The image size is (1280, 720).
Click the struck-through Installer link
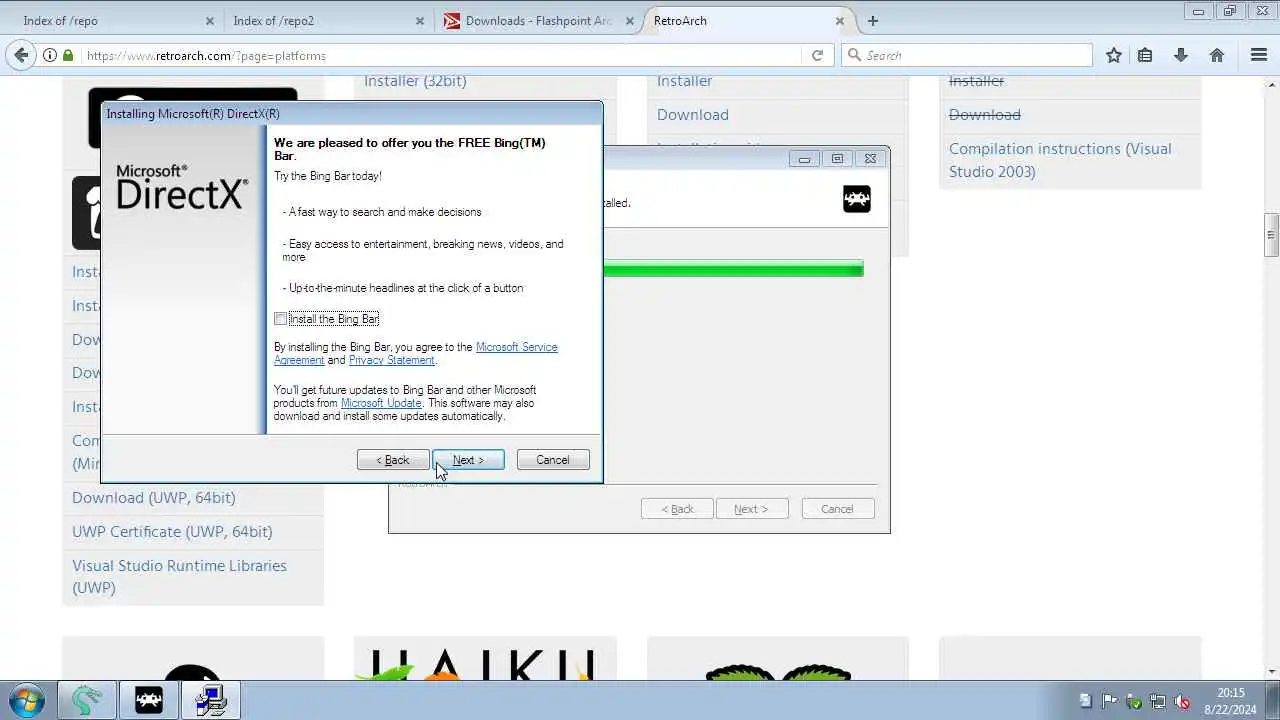tap(976, 81)
